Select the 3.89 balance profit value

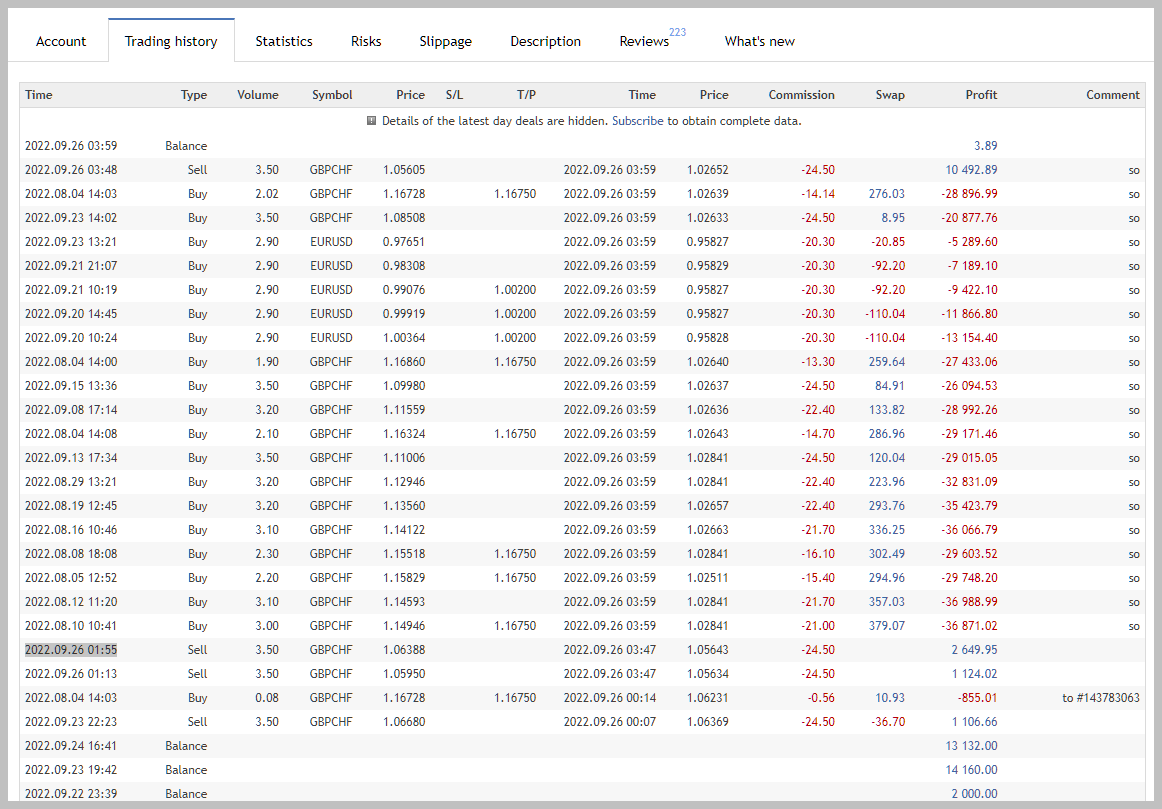986,146
